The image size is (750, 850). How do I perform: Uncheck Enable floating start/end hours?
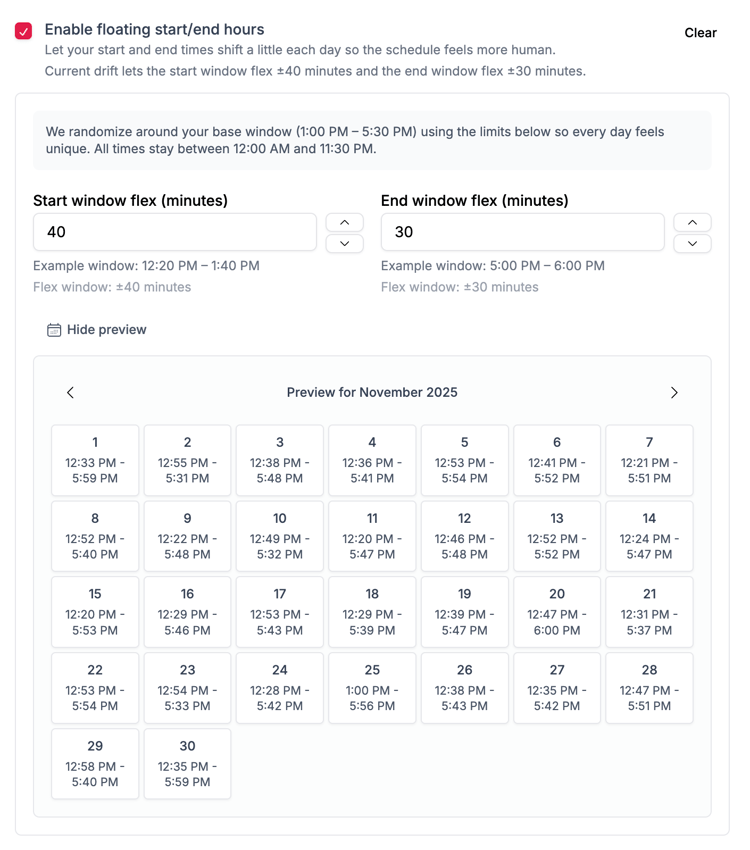(23, 30)
